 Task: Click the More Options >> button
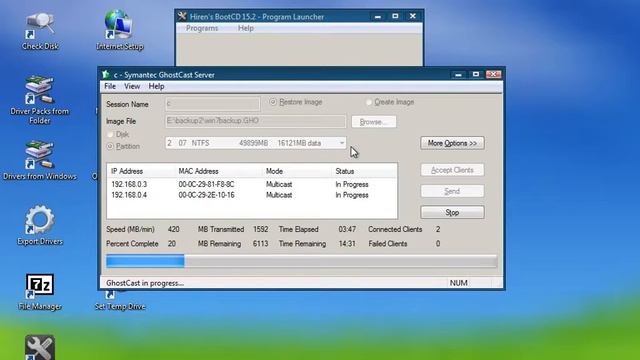click(452, 143)
